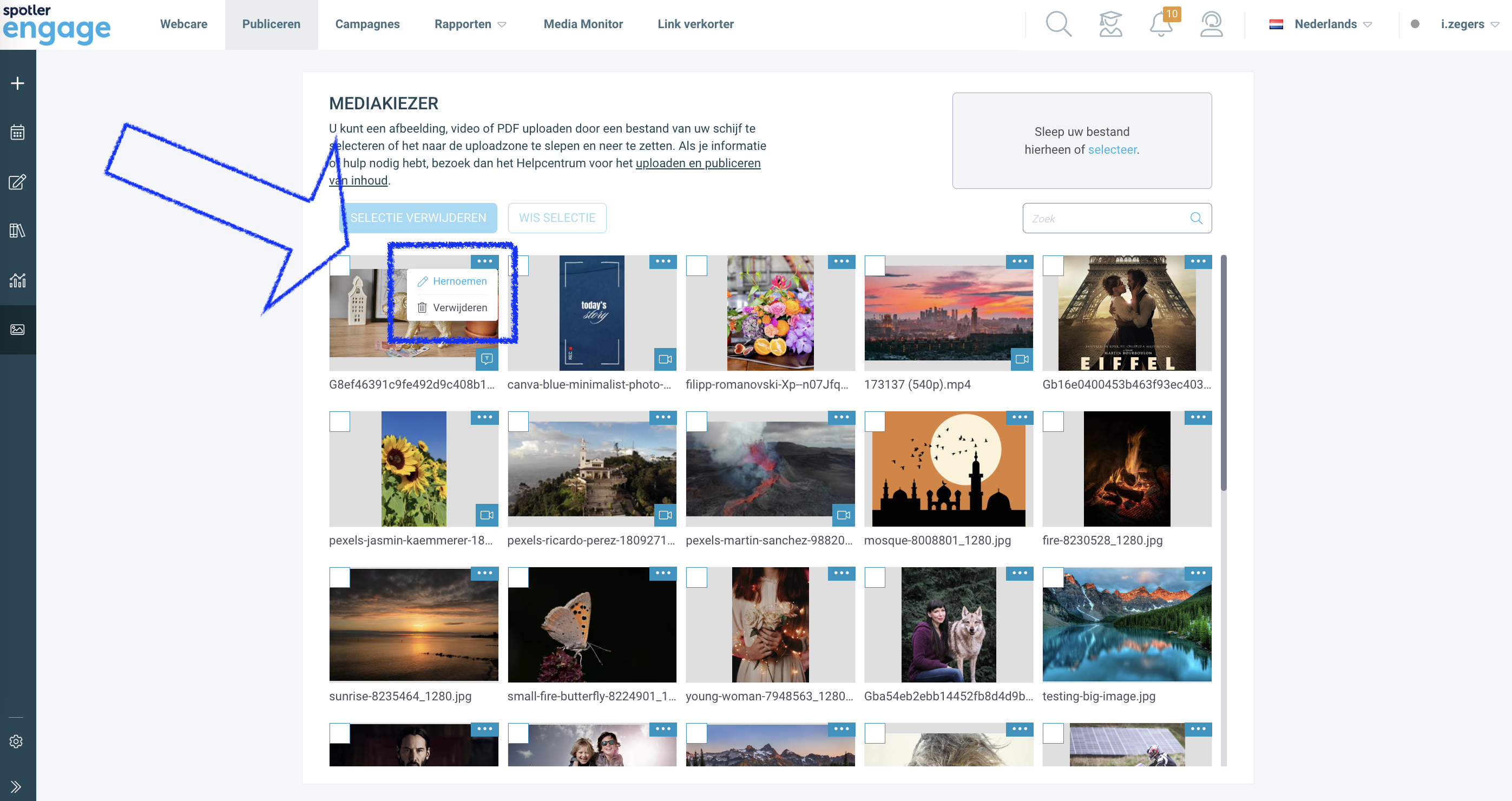
Task: Click the upload drop zone box
Action: pos(1082,141)
